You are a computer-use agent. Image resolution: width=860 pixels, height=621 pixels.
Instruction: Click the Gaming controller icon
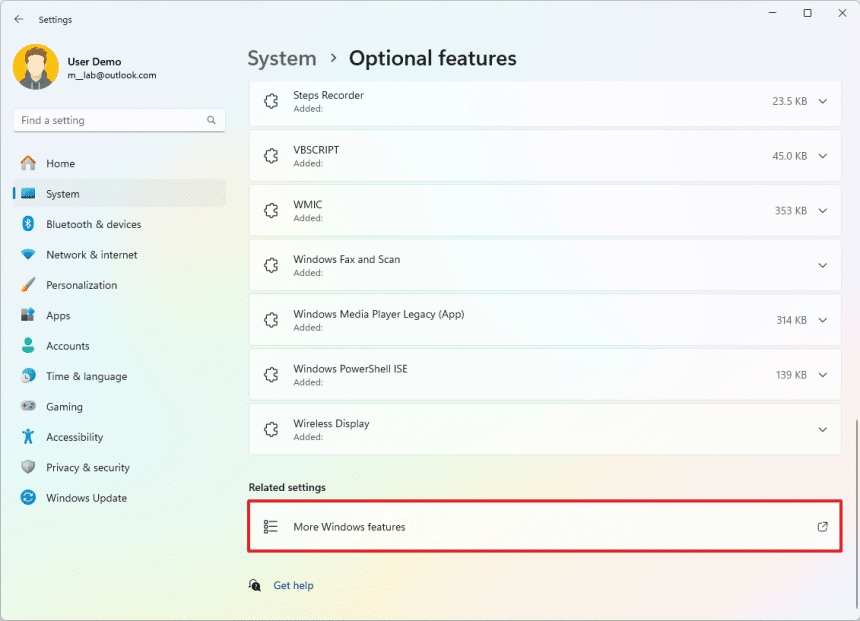(x=28, y=406)
